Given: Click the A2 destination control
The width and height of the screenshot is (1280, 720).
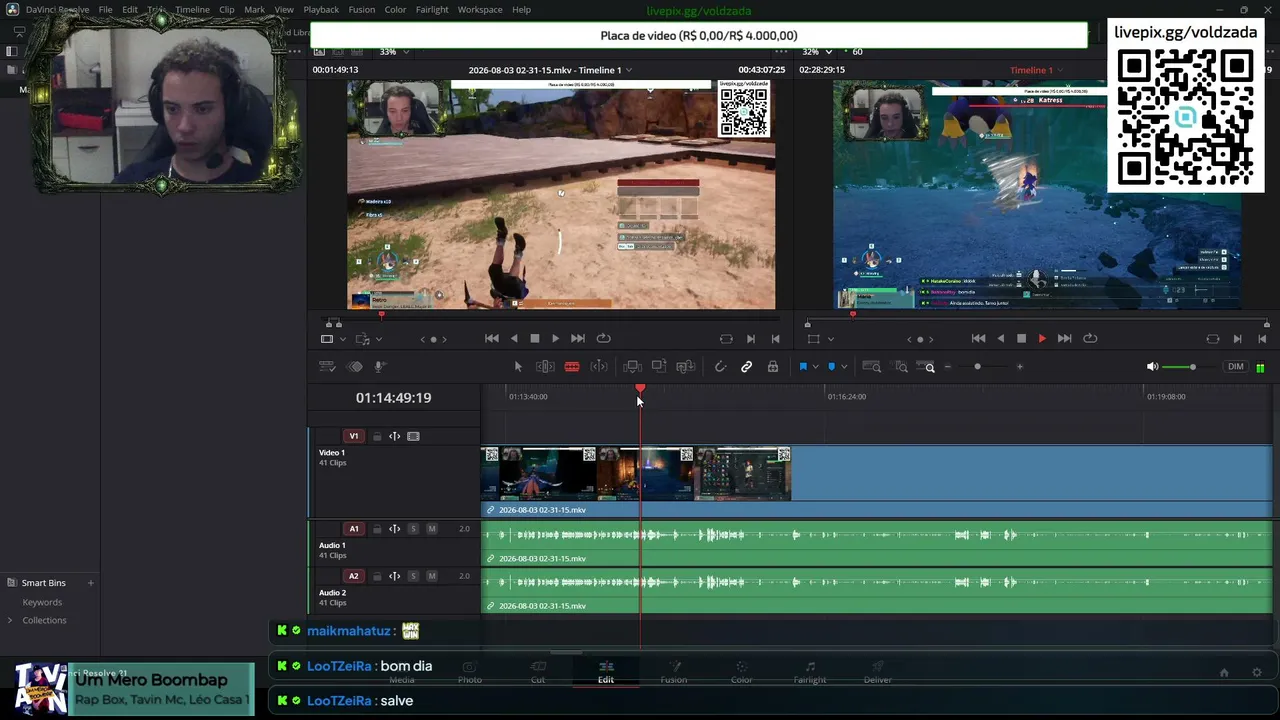Looking at the screenshot, I should (x=353, y=576).
